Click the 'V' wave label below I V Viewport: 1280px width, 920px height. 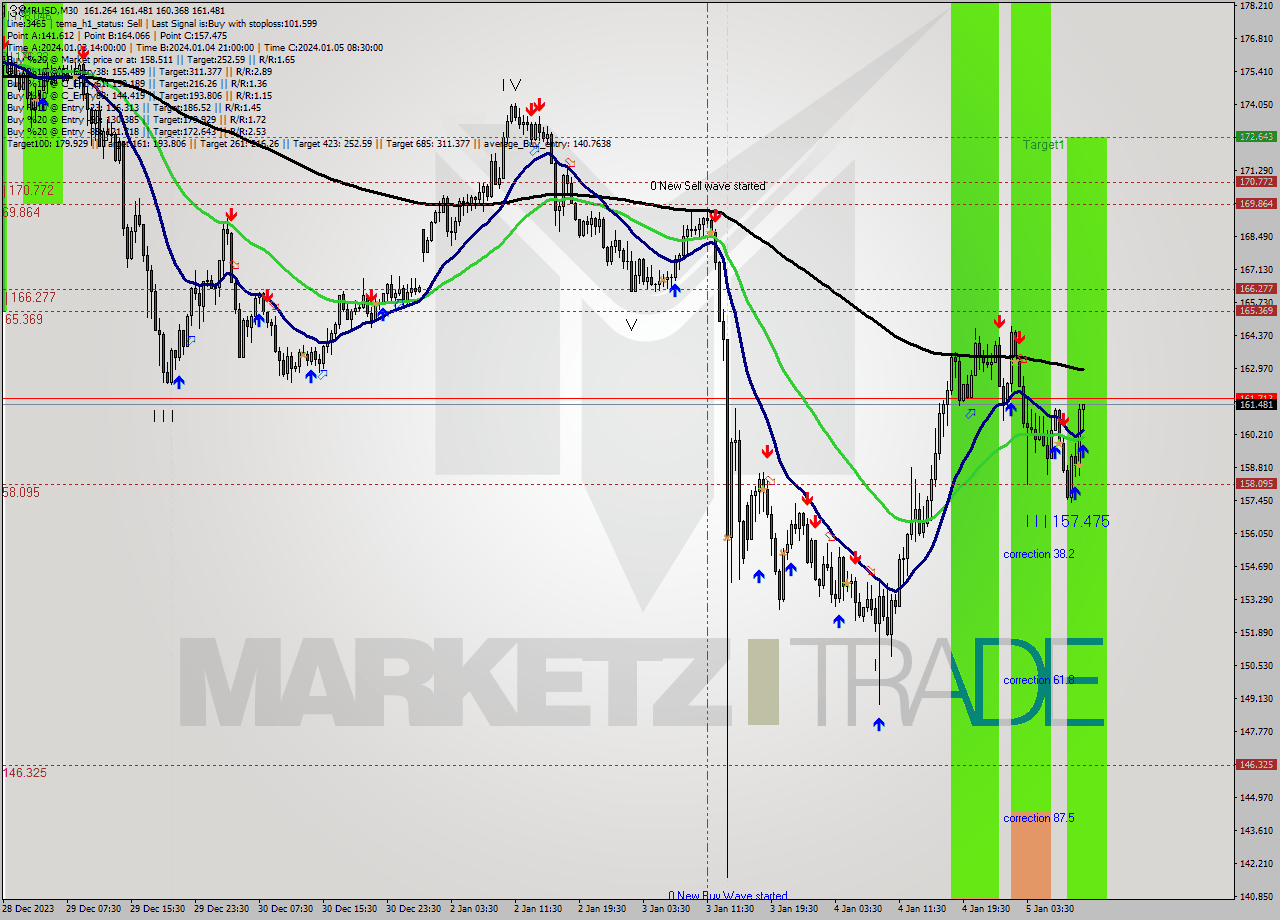[x=631, y=325]
